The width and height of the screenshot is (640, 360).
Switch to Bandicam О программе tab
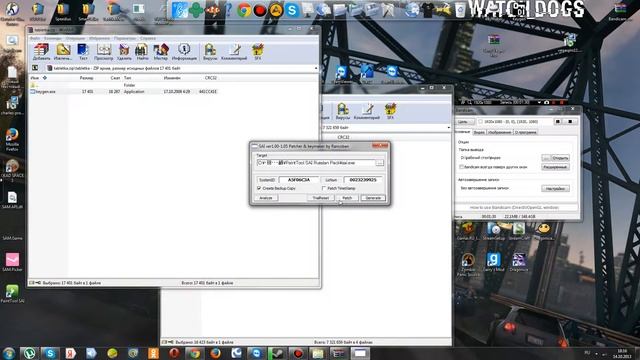[x=526, y=132]
